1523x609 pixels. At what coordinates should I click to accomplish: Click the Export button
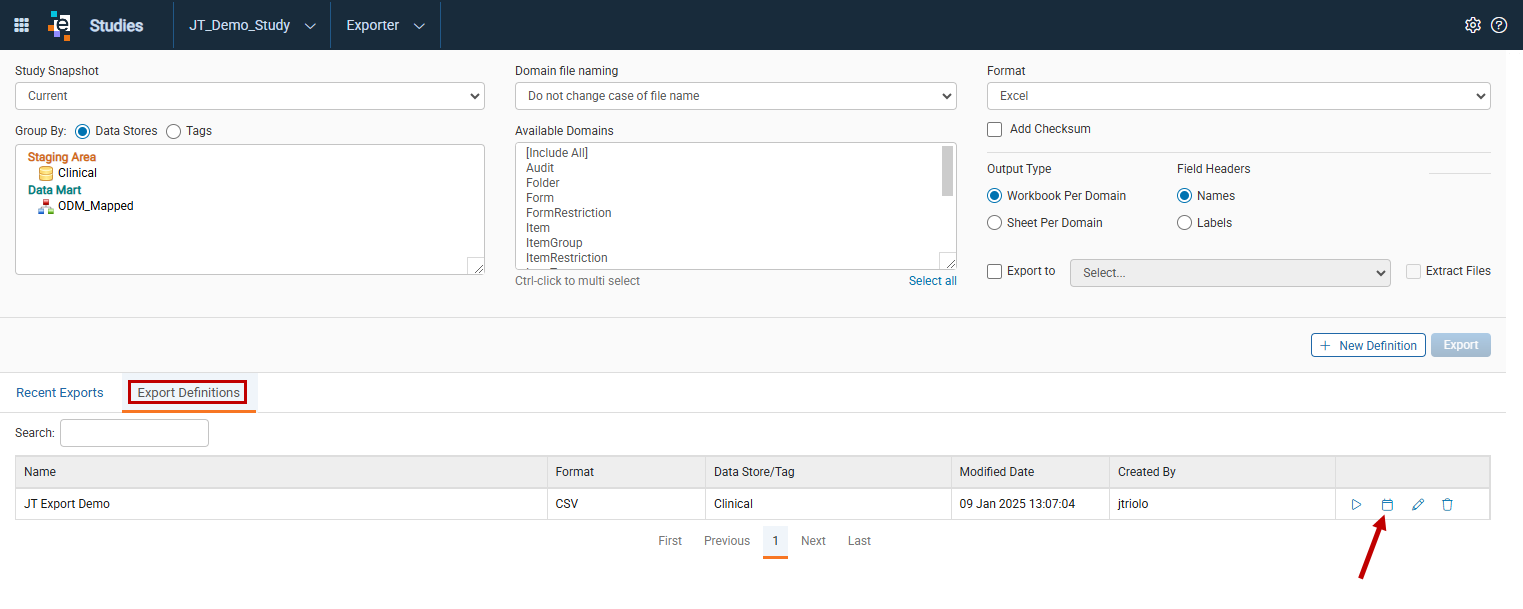pyautogui.click(x=1461, y=345)
